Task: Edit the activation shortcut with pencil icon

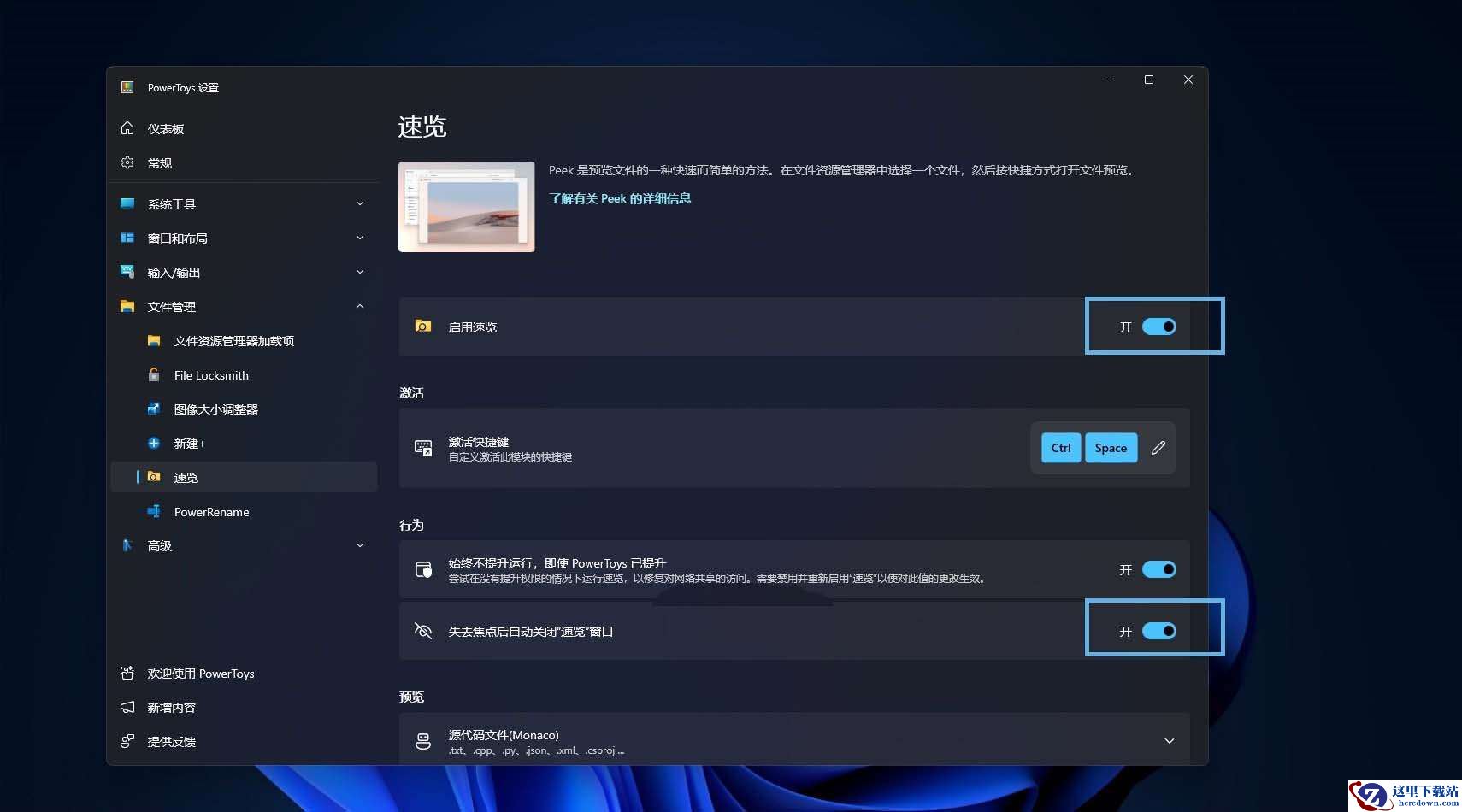Action: click(1158, 448)
